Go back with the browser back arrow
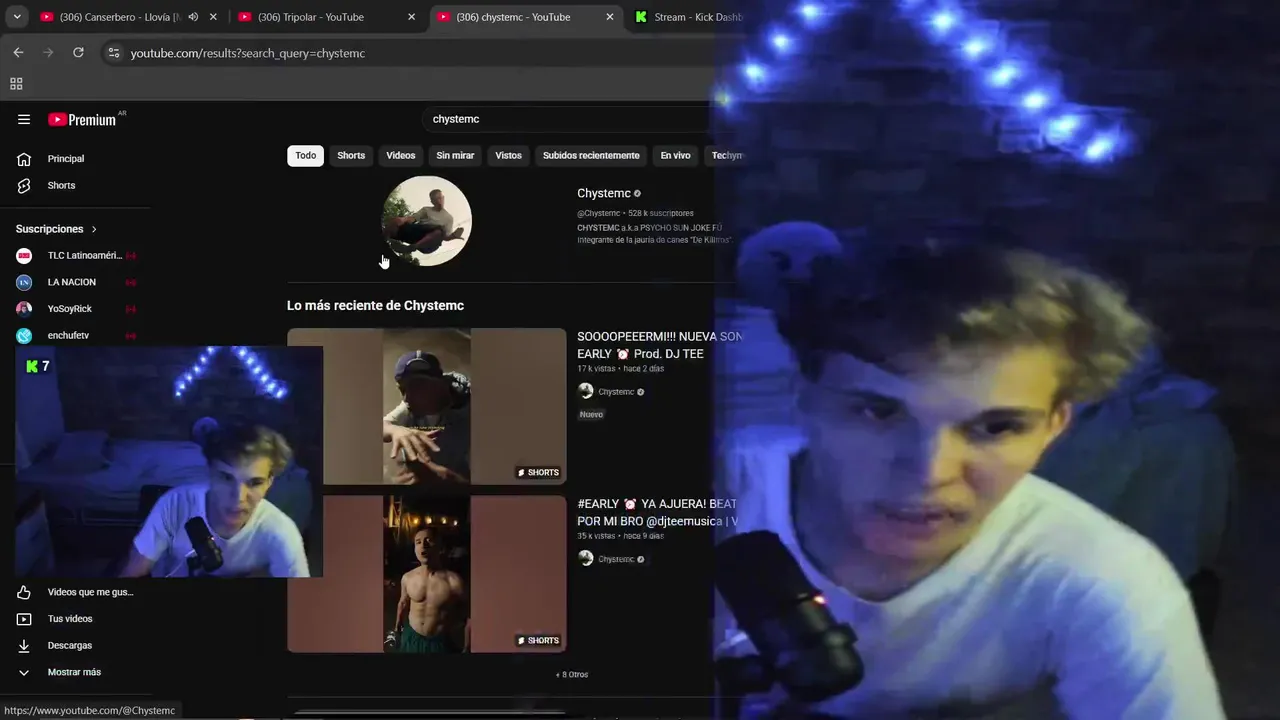This screenshot has width=1280, height=720. point(18,52)
